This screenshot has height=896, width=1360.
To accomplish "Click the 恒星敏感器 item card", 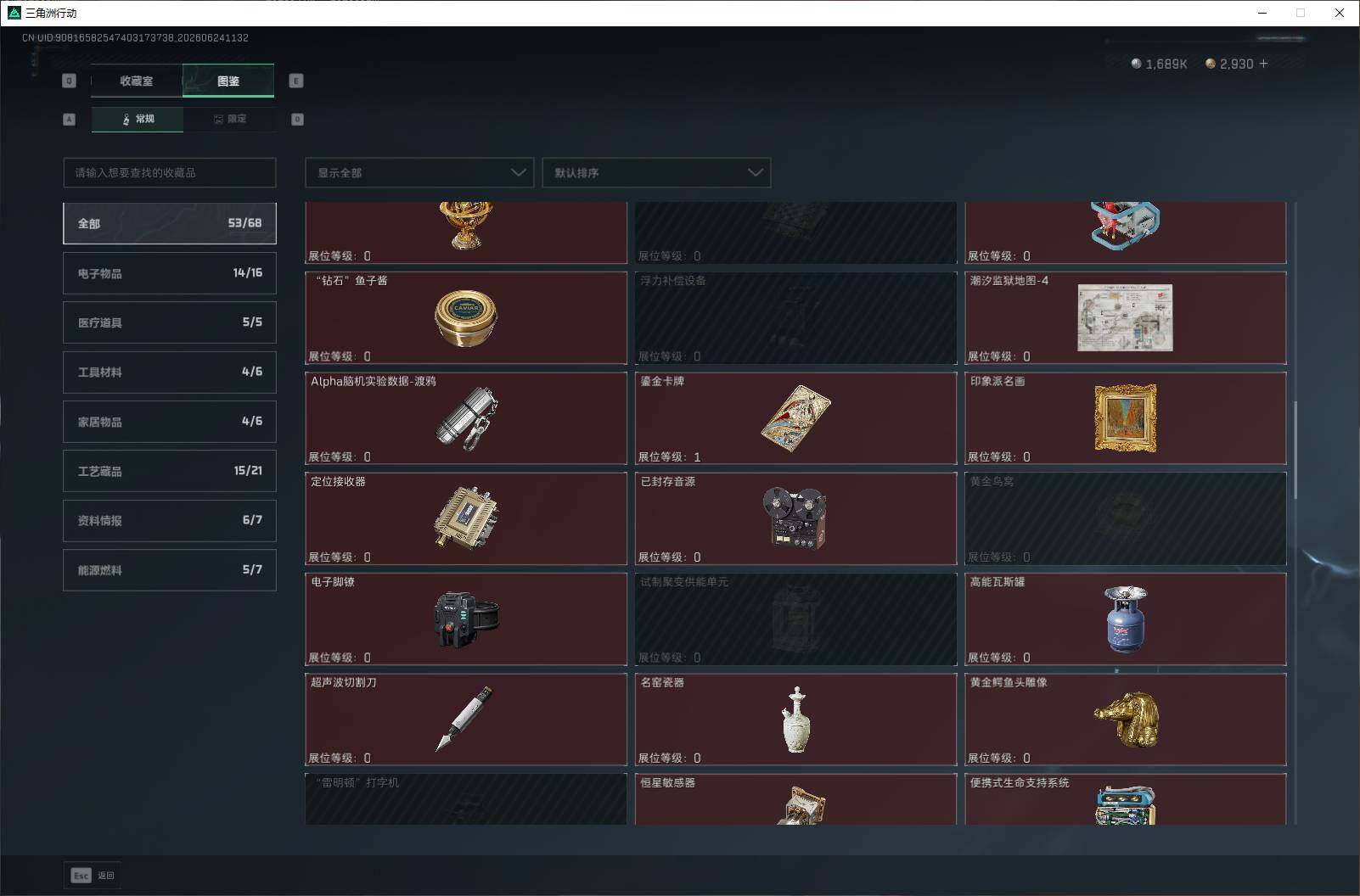I will click(x=795, y=798).
